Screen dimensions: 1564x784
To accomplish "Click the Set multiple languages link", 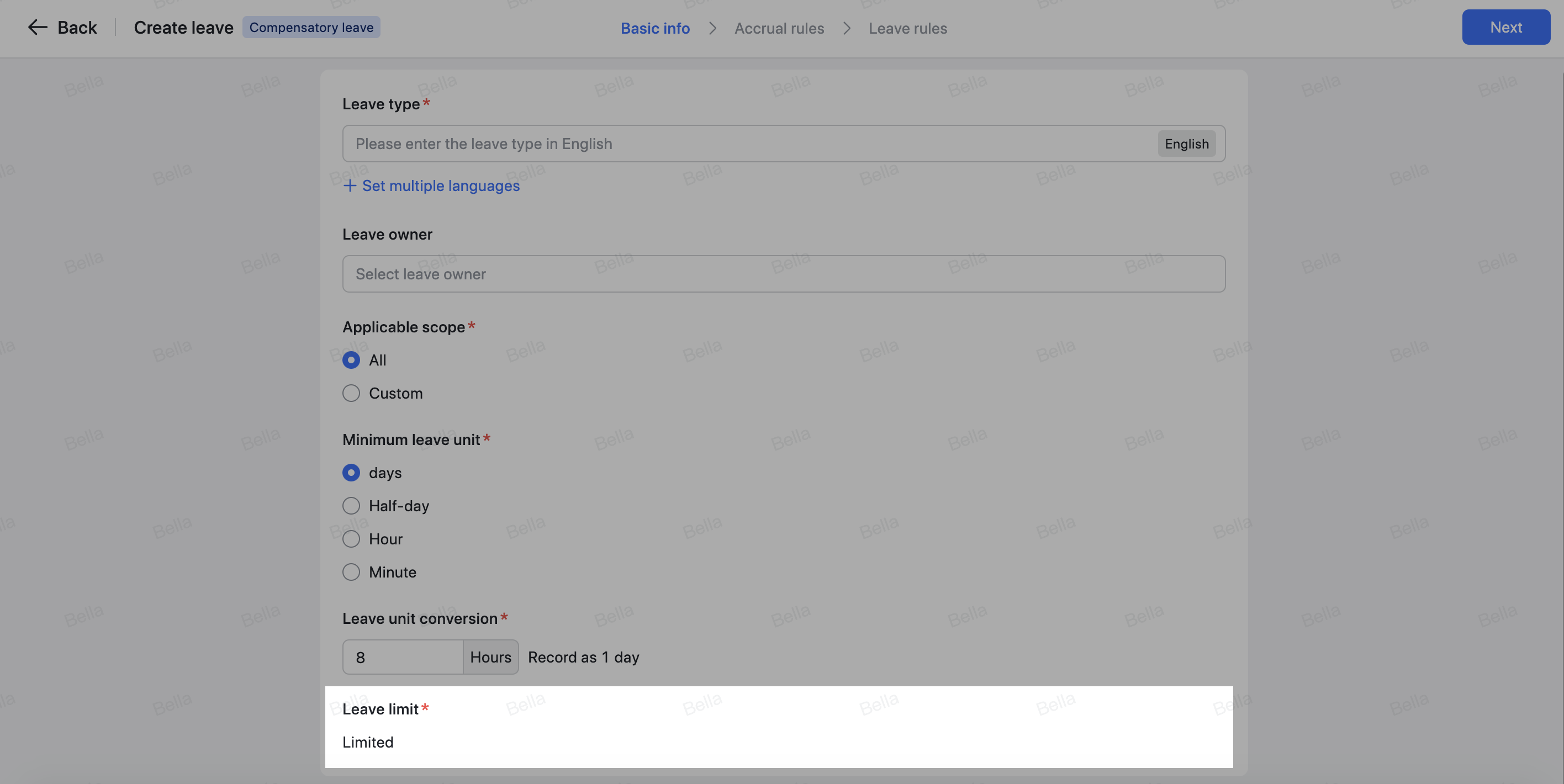I will pos(441,186).
